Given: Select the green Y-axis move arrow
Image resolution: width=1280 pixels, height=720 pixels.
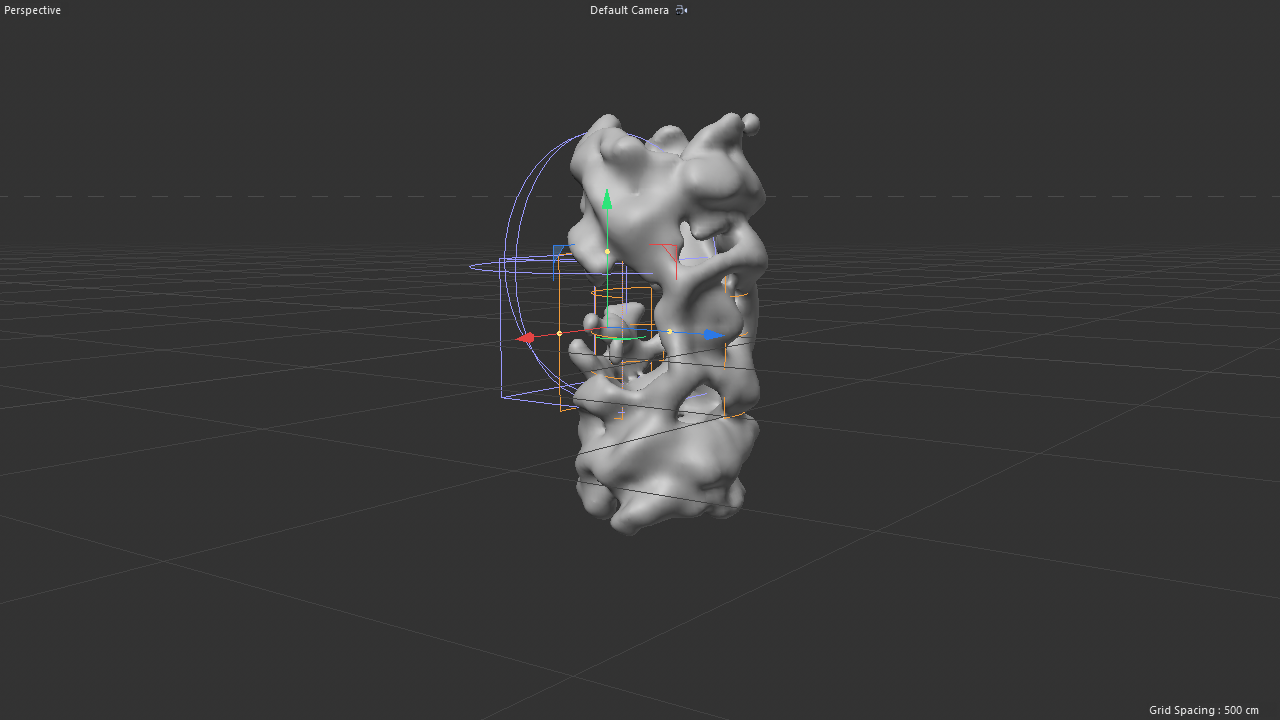Looking at the screenshot, I should (608, 202).
